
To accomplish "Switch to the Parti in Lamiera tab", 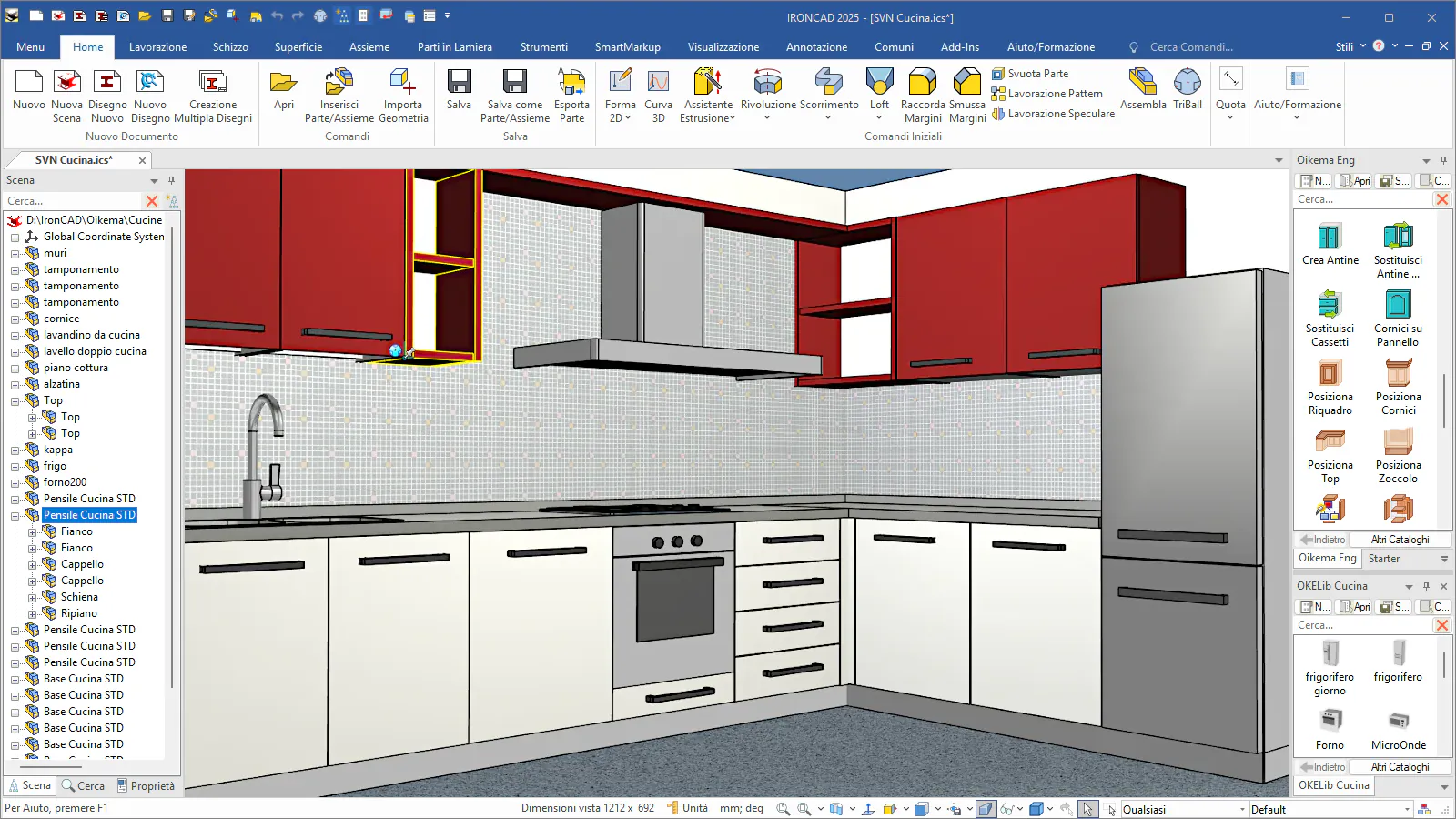I will coord(454,47).
